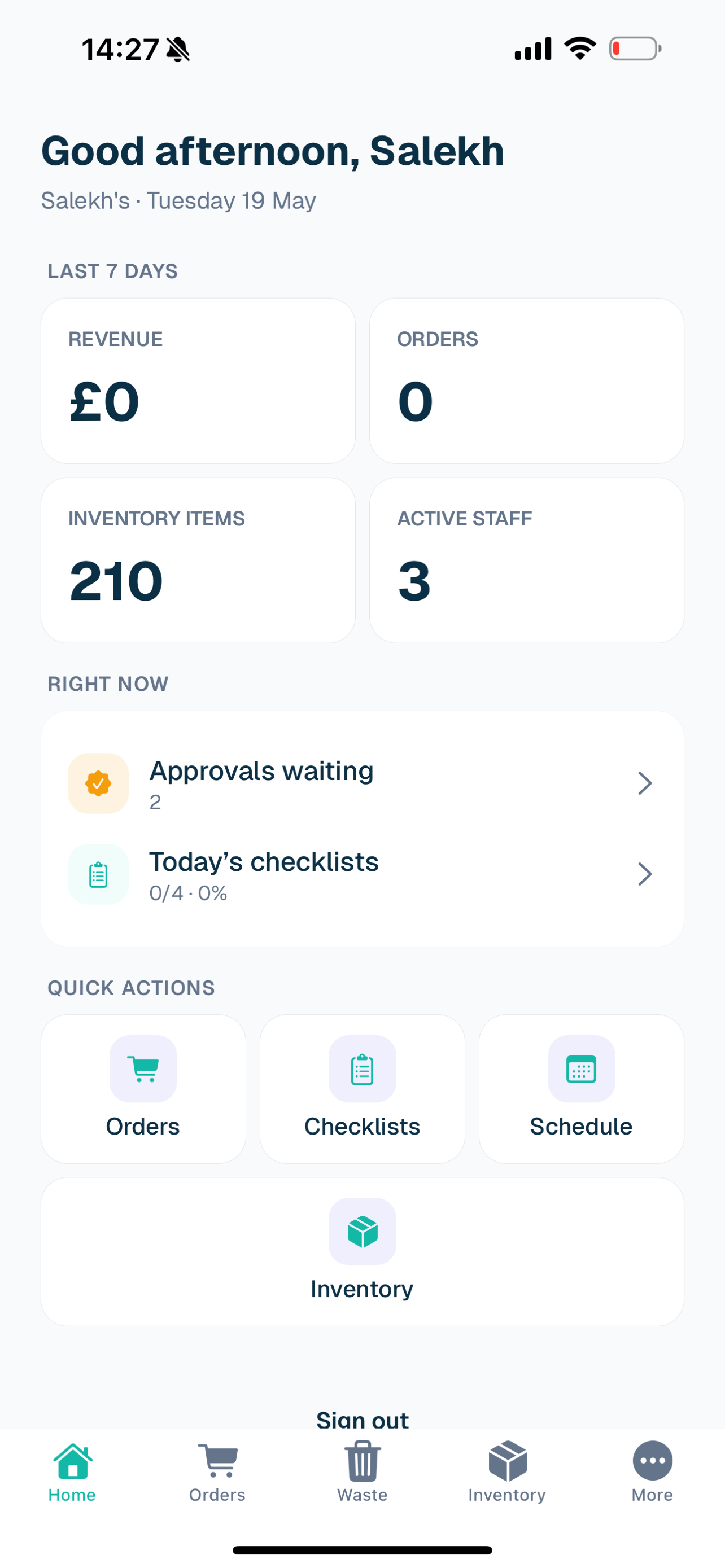Click the orange Approvals badge icon
The image size is (725, 1568).
pos(98,783)
